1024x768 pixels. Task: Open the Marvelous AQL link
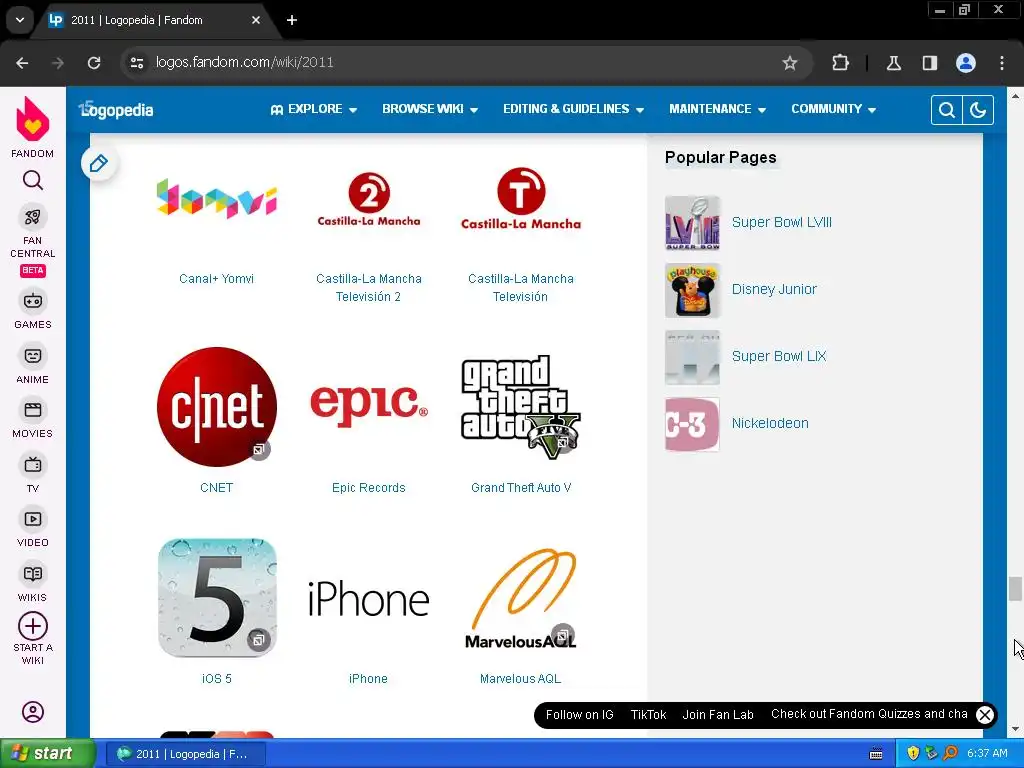[x=520, y=679]
